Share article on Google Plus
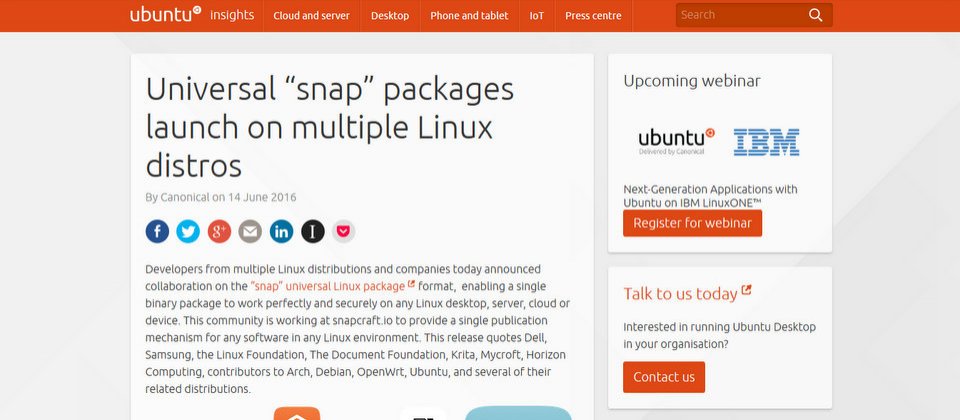960x420 pixels. click(x=219, y=231)
